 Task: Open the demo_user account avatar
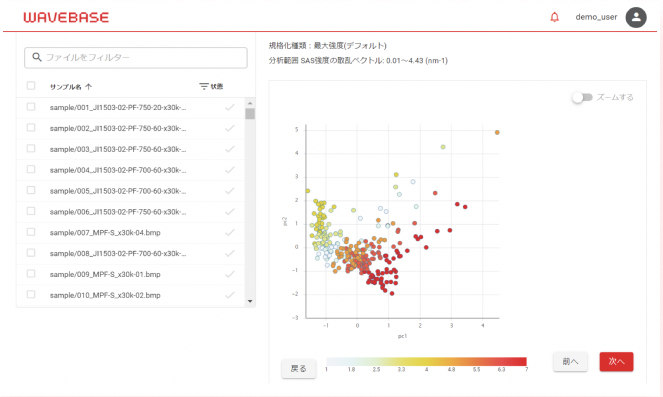coord(636,17)
